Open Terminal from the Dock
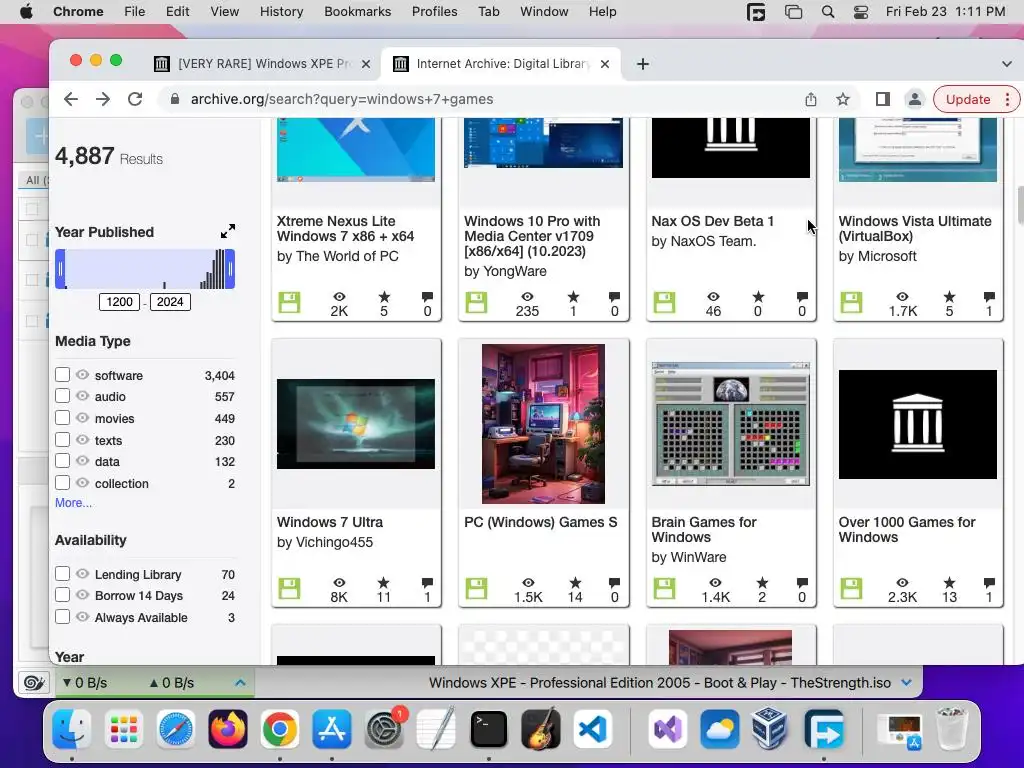The width and height of the screenshot is (1024, 768). (488, 729)
